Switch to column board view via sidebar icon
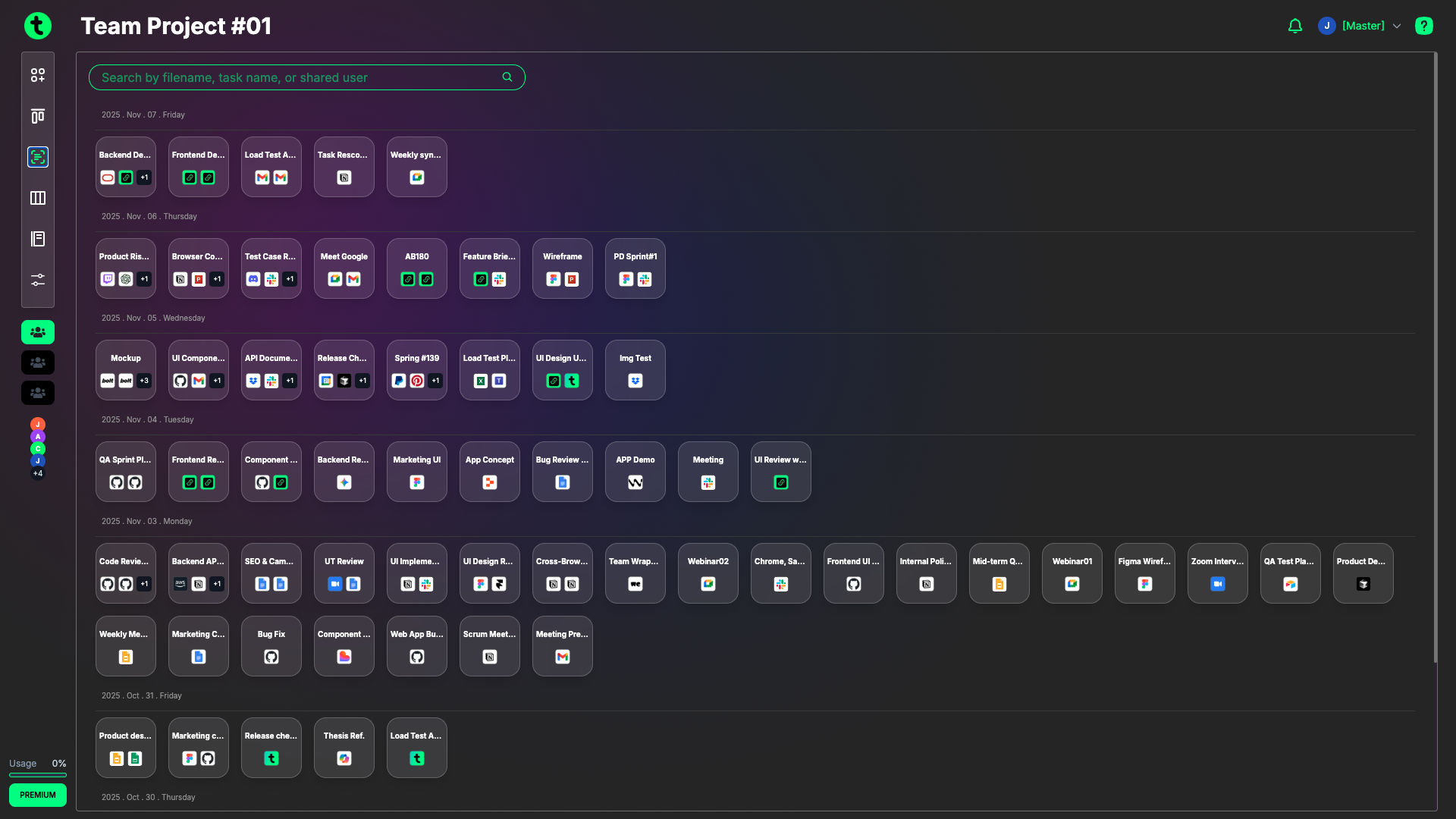1456x819 pixels. (38, 198)
